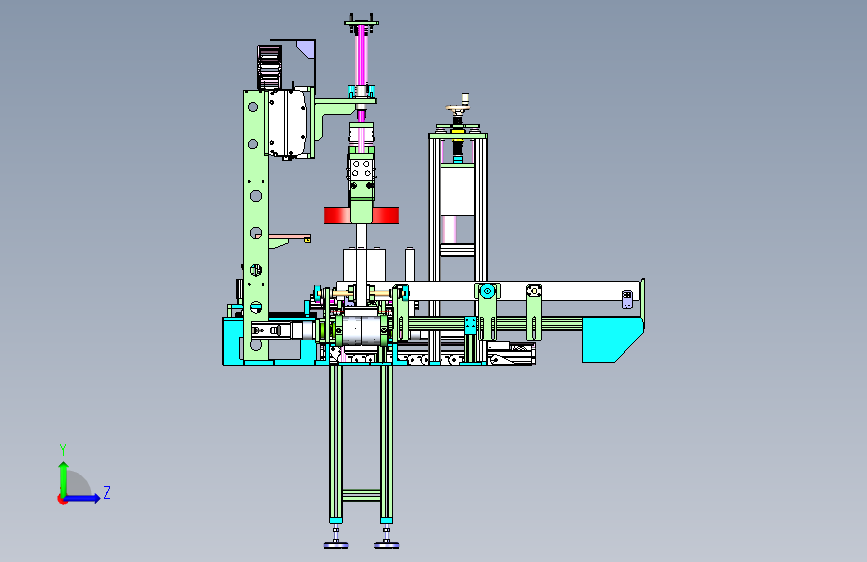Select the magenta vertical rod at the top
This screenshot has height=562, width=867.
[x=362, y=53]
